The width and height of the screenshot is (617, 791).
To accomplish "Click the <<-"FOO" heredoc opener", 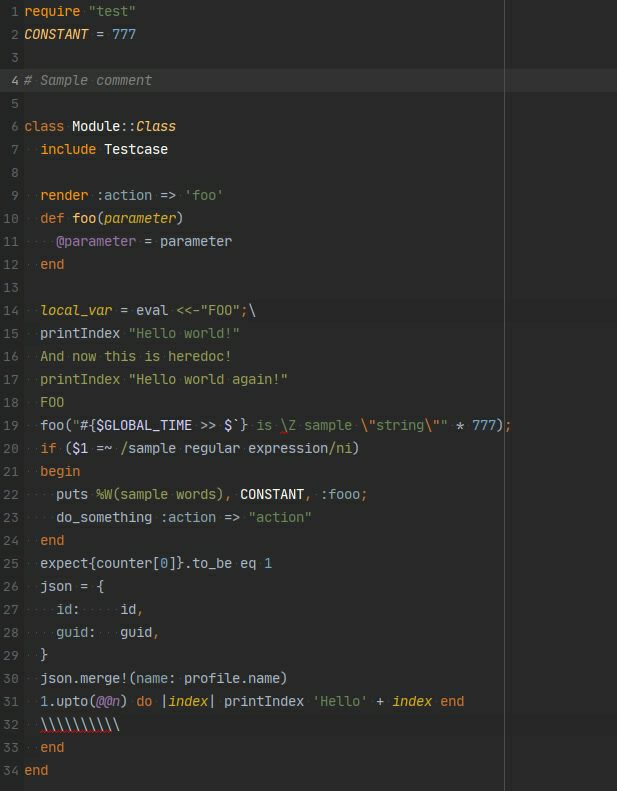I will coord(207,310).
